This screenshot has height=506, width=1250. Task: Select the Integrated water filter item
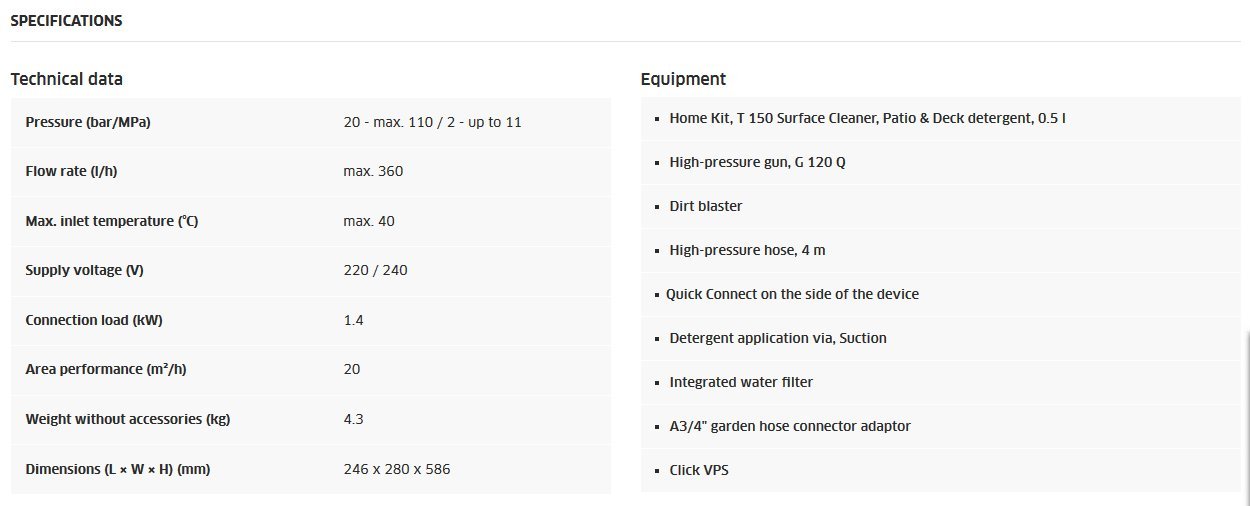click(741, 382)
